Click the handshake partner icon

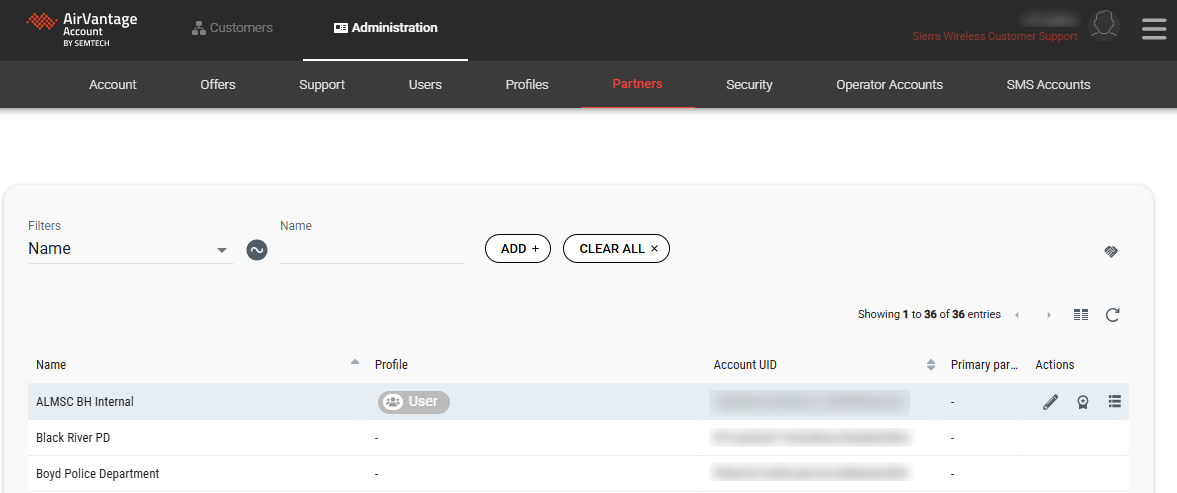pos(1111,251)
